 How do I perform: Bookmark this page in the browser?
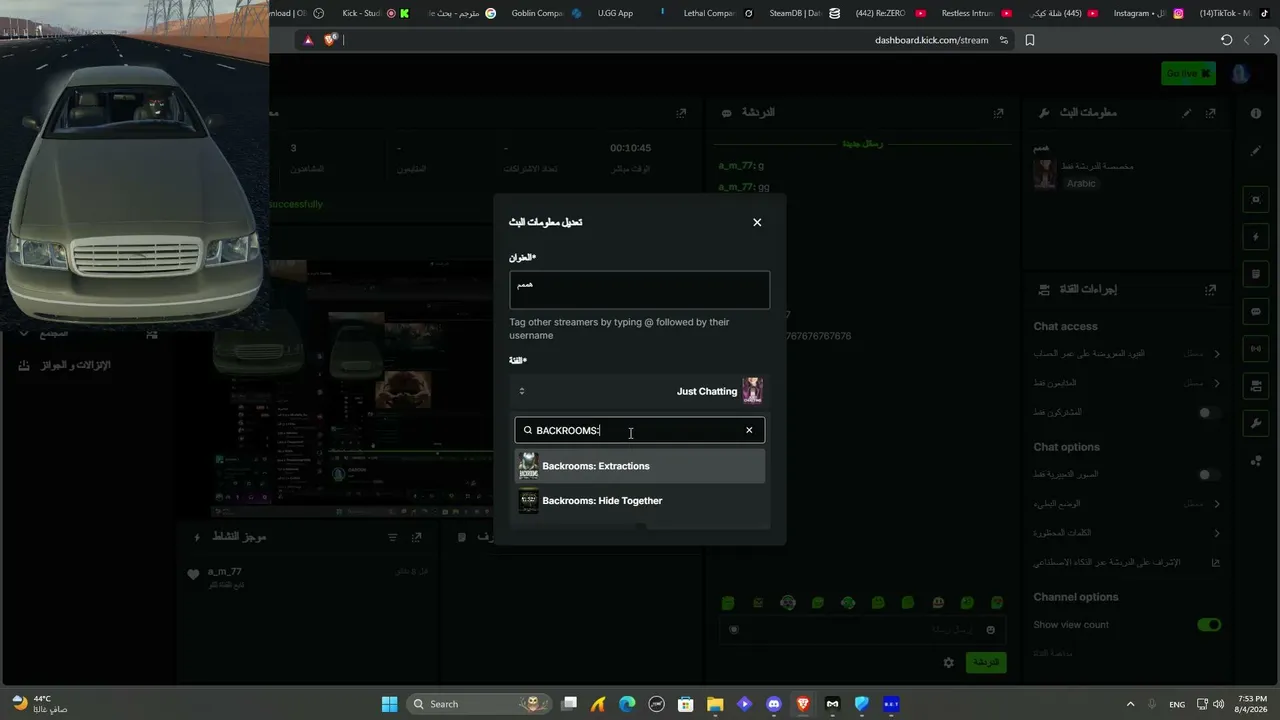click(1030, 40)
